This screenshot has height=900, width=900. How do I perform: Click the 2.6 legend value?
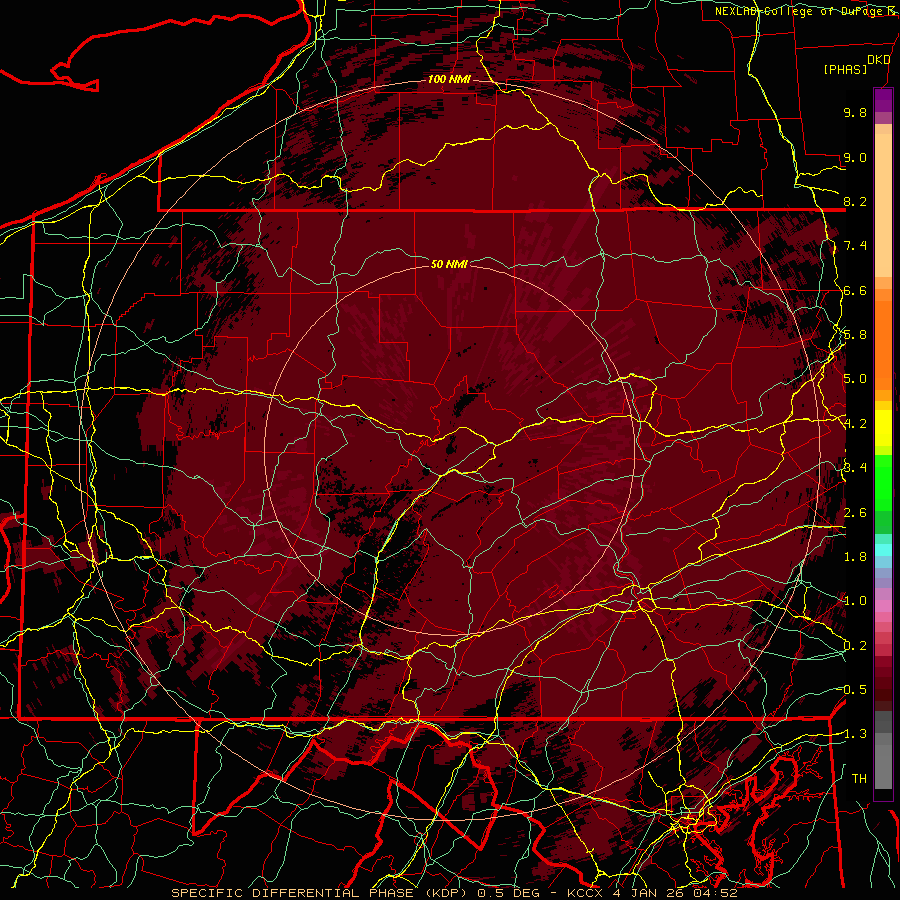point(855,513)
